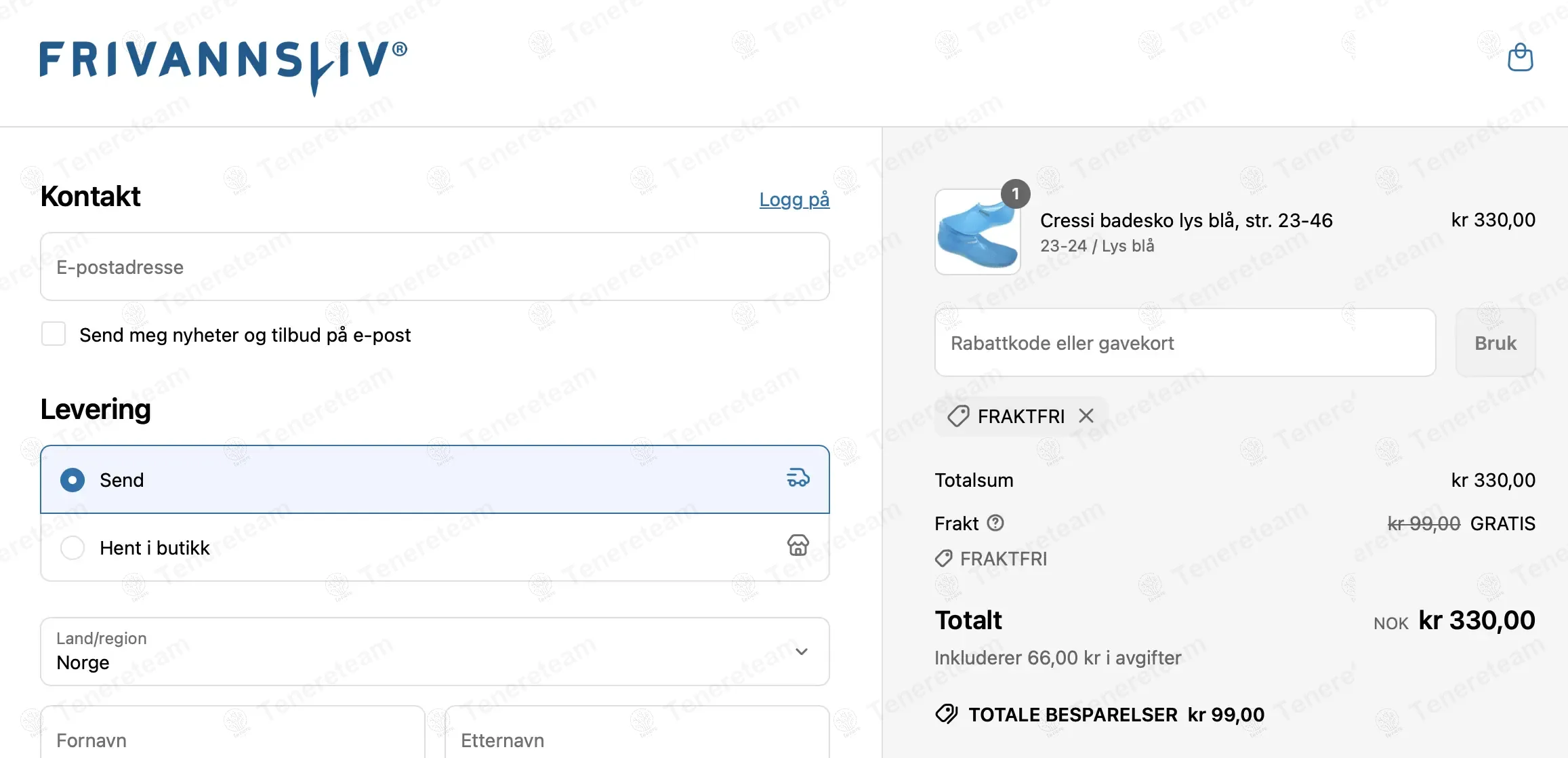Click the Logg på link
This screenshot has width=1568, height=758.
[x=794, y=199]
